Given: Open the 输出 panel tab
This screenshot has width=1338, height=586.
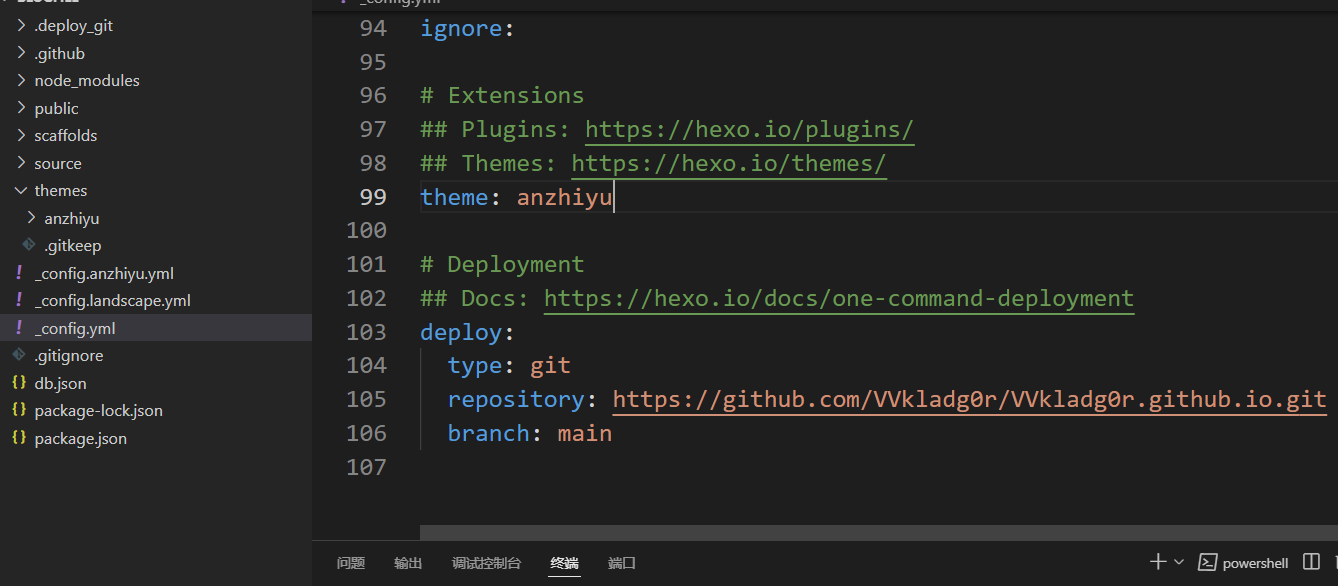Looking at the screenshot, I should (408, 563).
